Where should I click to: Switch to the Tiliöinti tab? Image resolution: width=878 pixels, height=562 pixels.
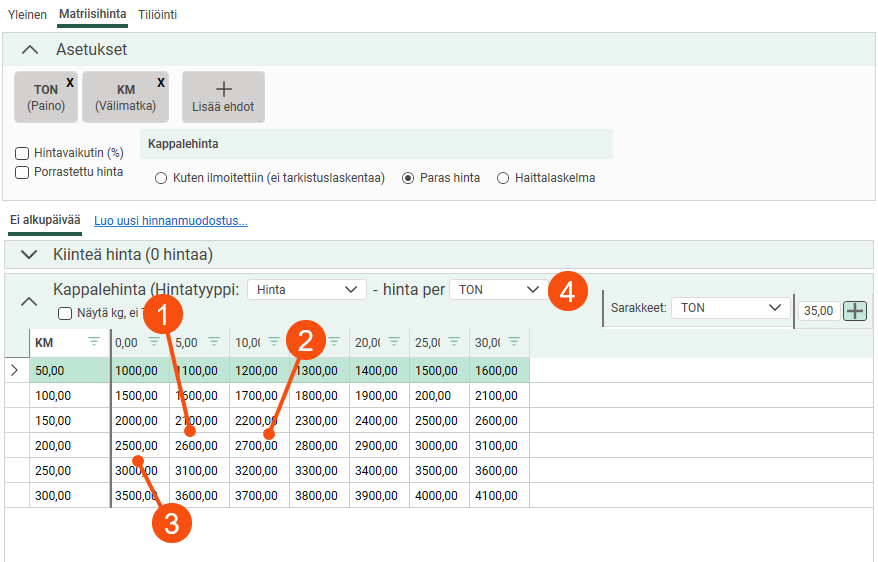pyautogui.click(x=156, y=15)
